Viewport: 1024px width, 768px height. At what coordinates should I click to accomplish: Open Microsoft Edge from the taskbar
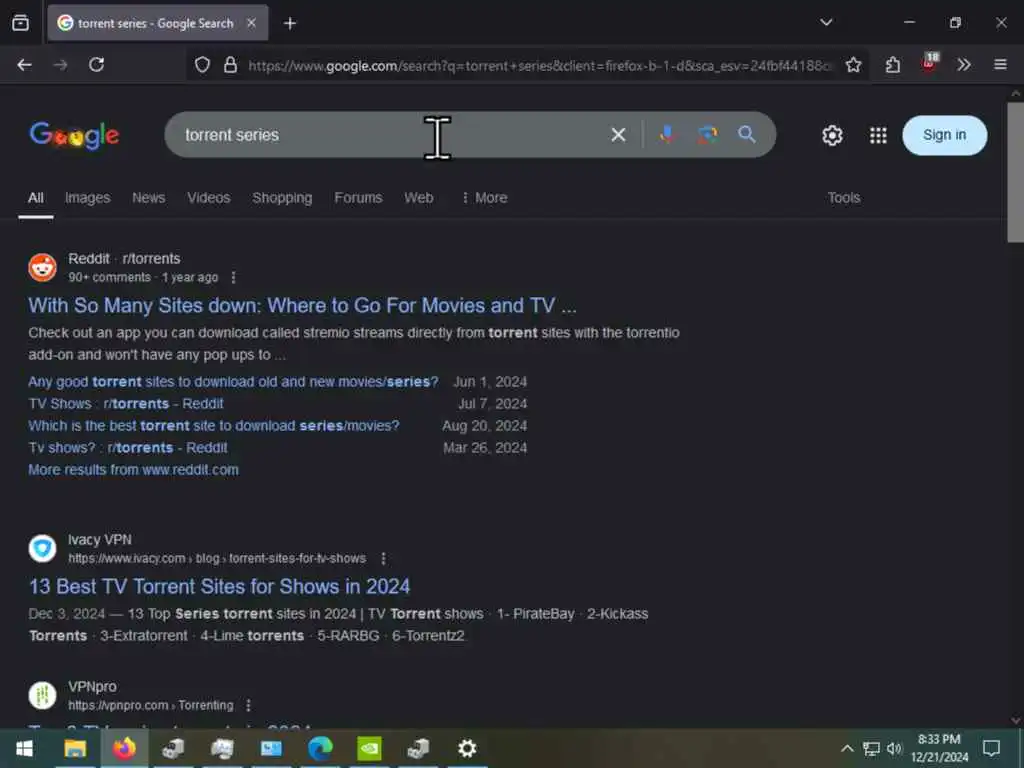pos(320,748)
